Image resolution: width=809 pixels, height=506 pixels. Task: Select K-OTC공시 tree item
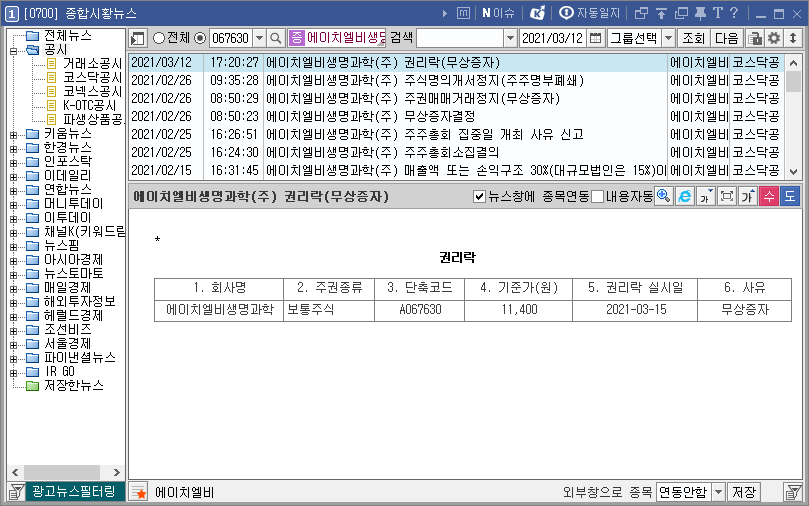coord(89,105)
